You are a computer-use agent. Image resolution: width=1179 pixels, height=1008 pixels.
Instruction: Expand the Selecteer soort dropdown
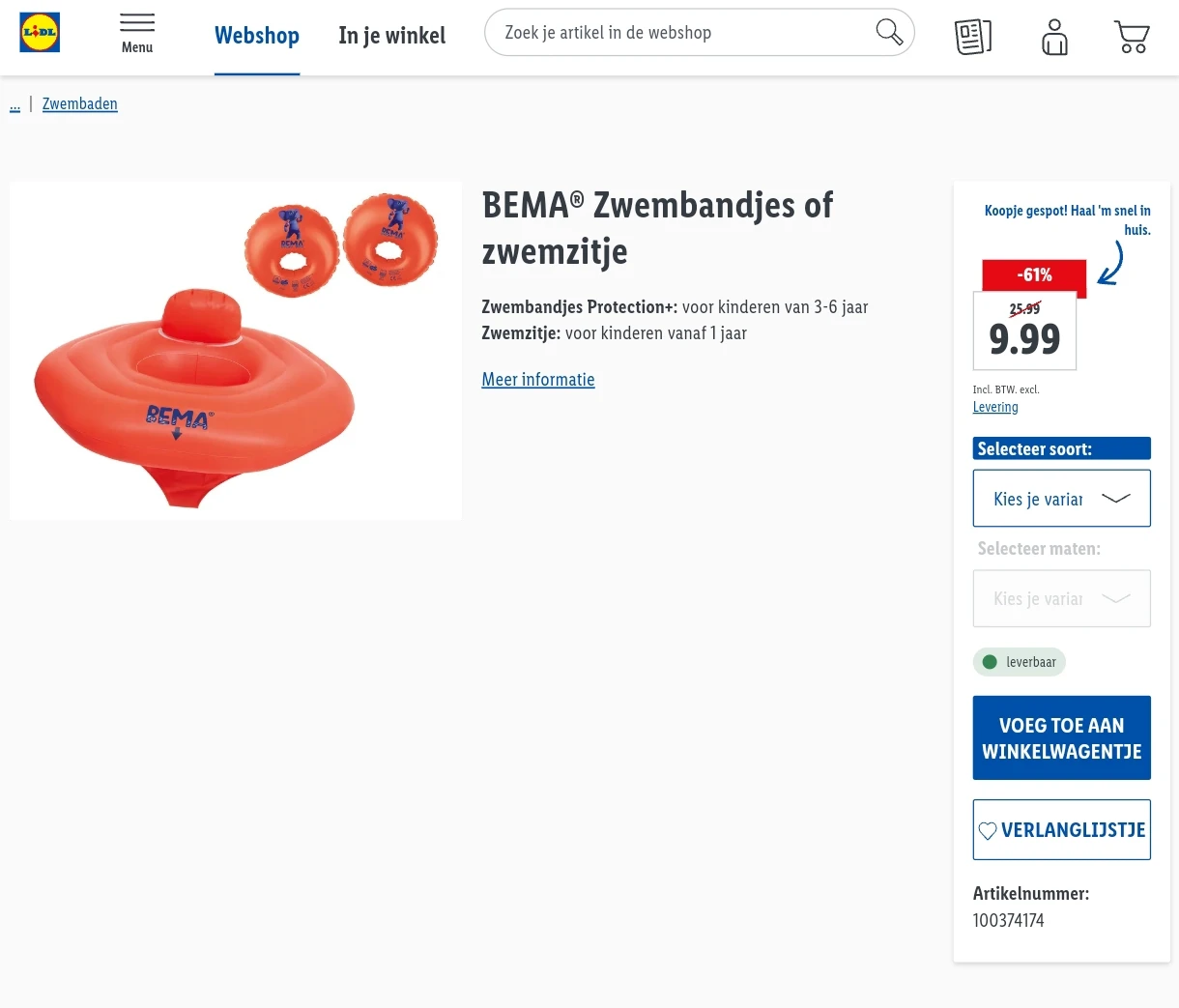(1061, 499)
